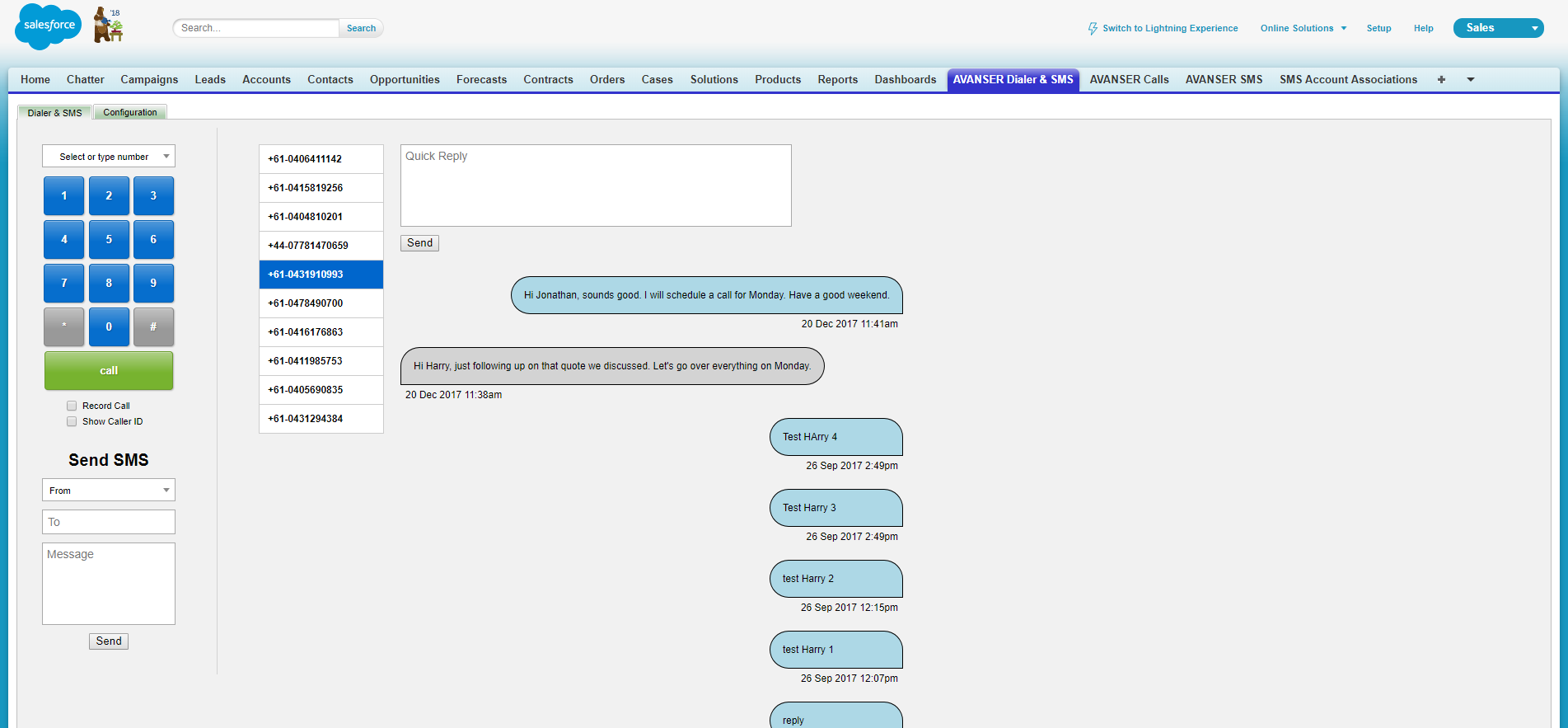Select conversation +61-0415819256
This screenshot has height=728, width=1568.
(321, 188)
